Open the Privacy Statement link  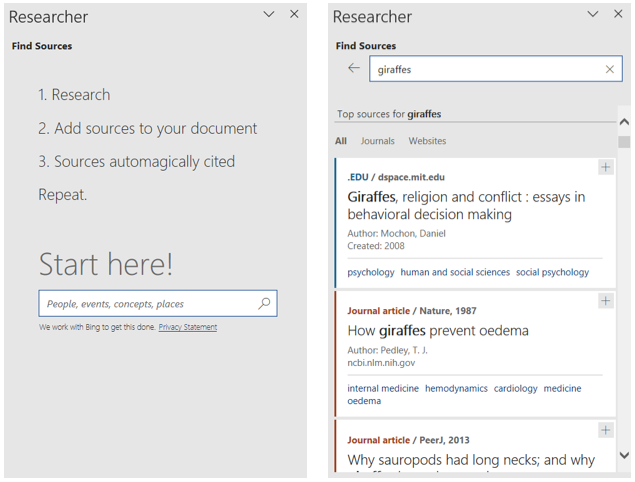coord(188,327)
